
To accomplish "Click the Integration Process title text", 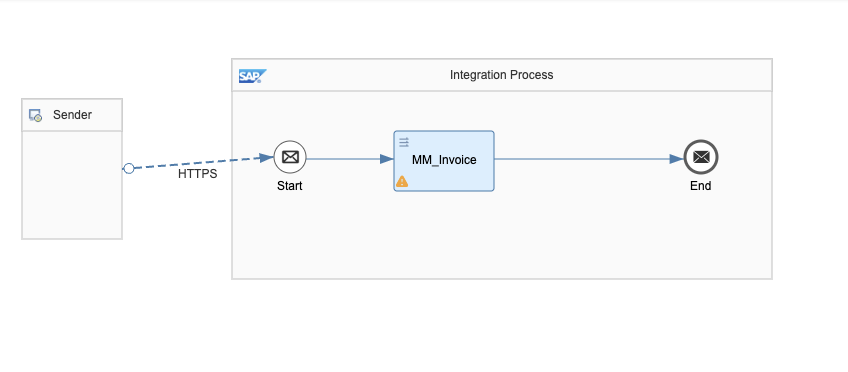I will click(501, 75).
